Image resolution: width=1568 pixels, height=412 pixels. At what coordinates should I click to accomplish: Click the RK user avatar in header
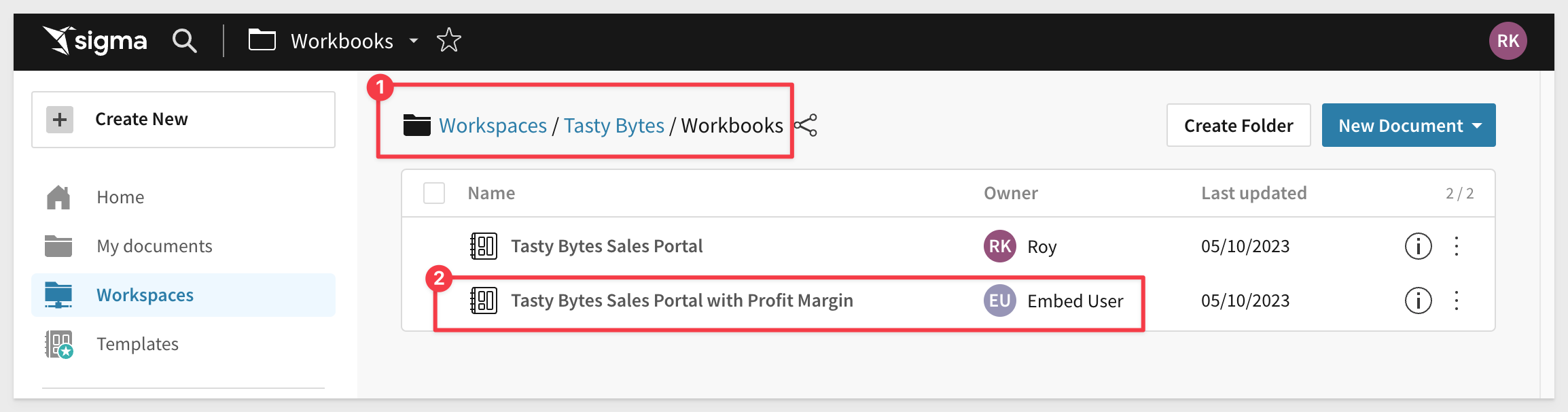[1508, 41]
